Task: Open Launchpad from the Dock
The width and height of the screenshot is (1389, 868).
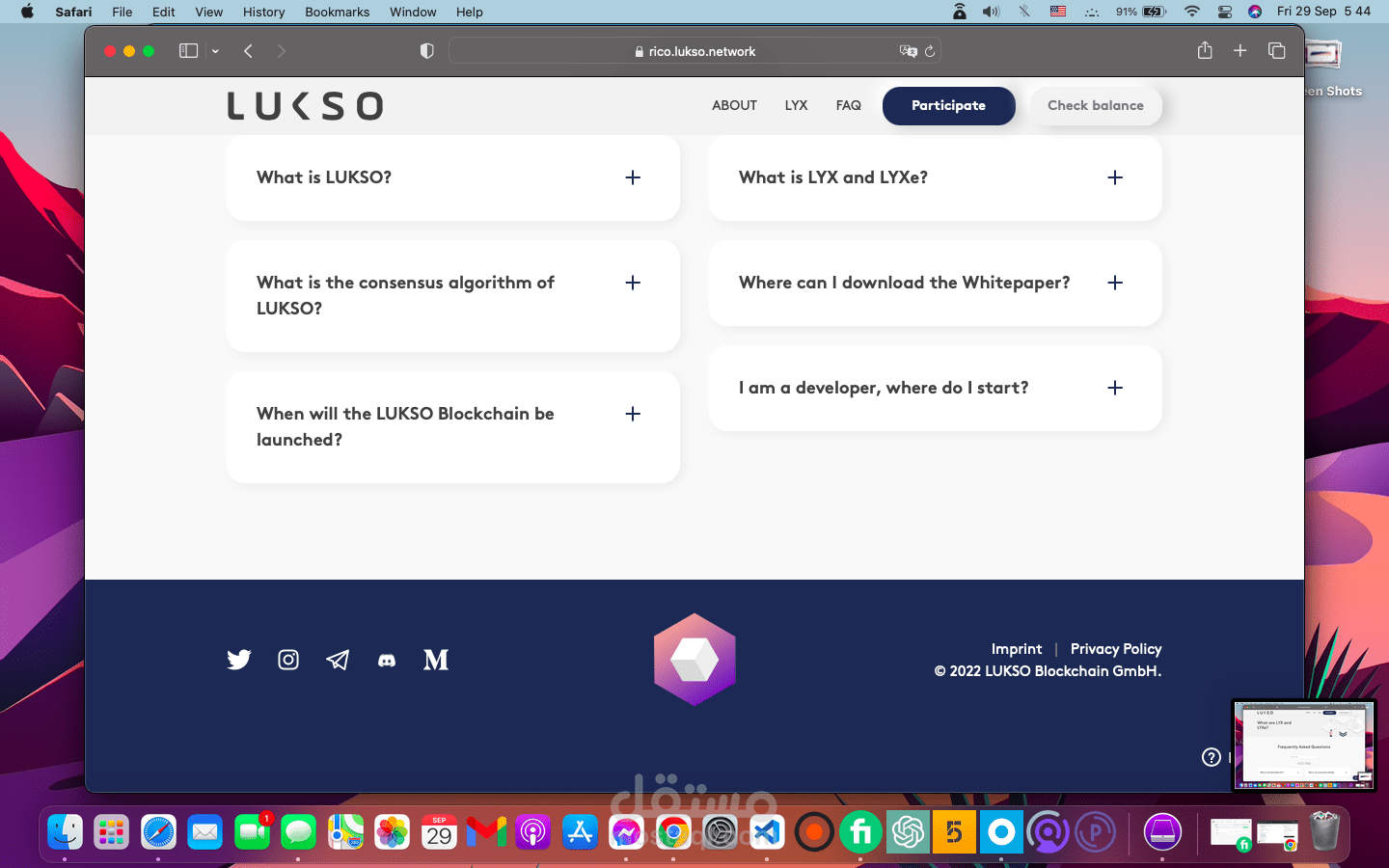Action: tap(112, 831)
